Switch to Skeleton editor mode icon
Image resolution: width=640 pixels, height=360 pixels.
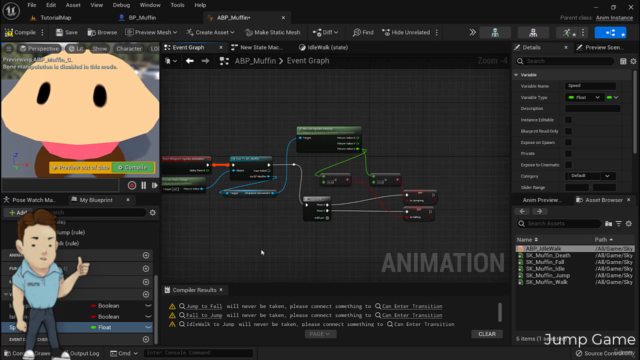pyautogui.click(x=495, y=33)
